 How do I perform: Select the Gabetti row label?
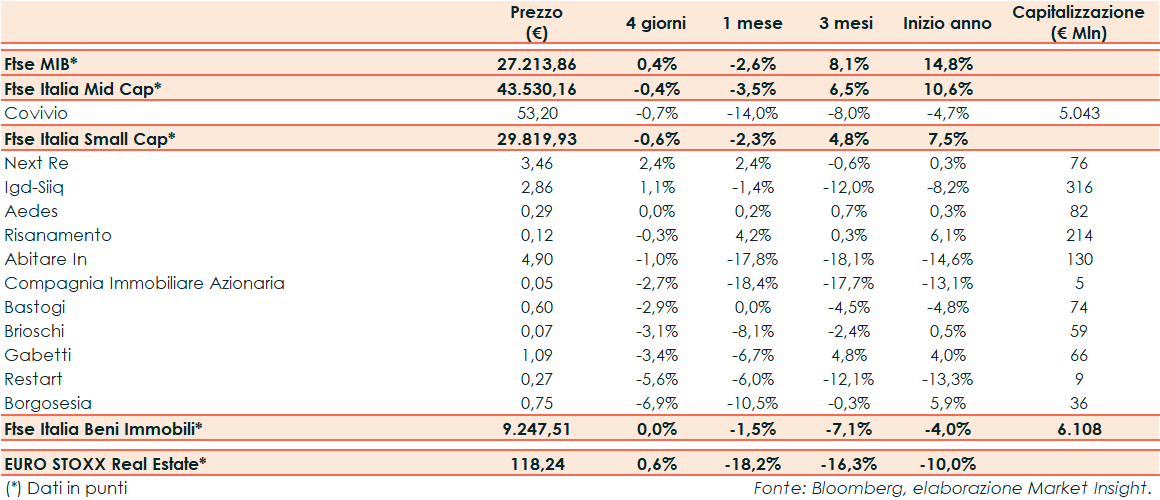(x=37, y=355)
